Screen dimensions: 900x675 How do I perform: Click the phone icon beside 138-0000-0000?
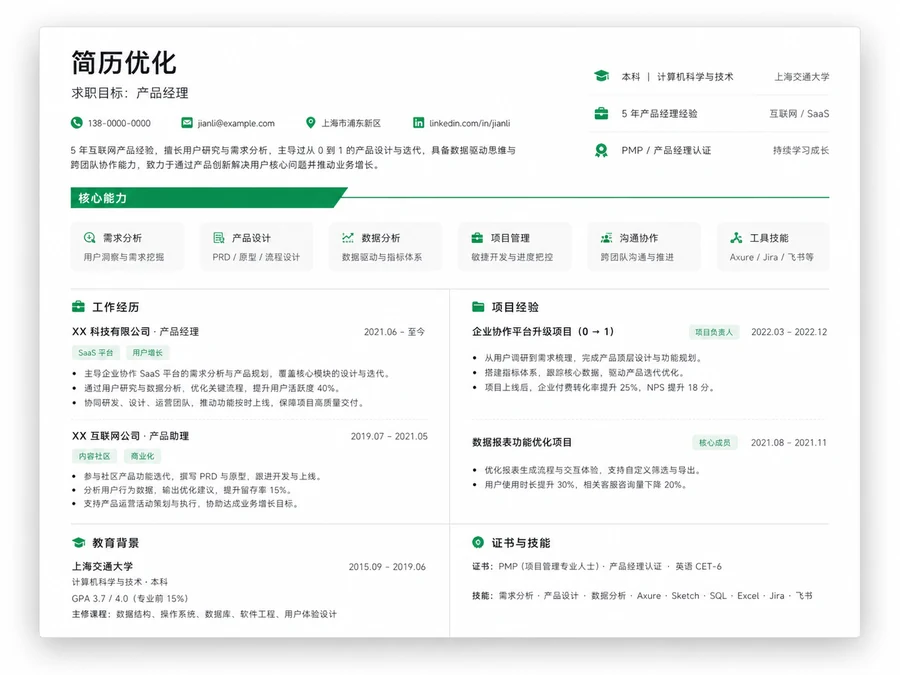pos(76,123)
